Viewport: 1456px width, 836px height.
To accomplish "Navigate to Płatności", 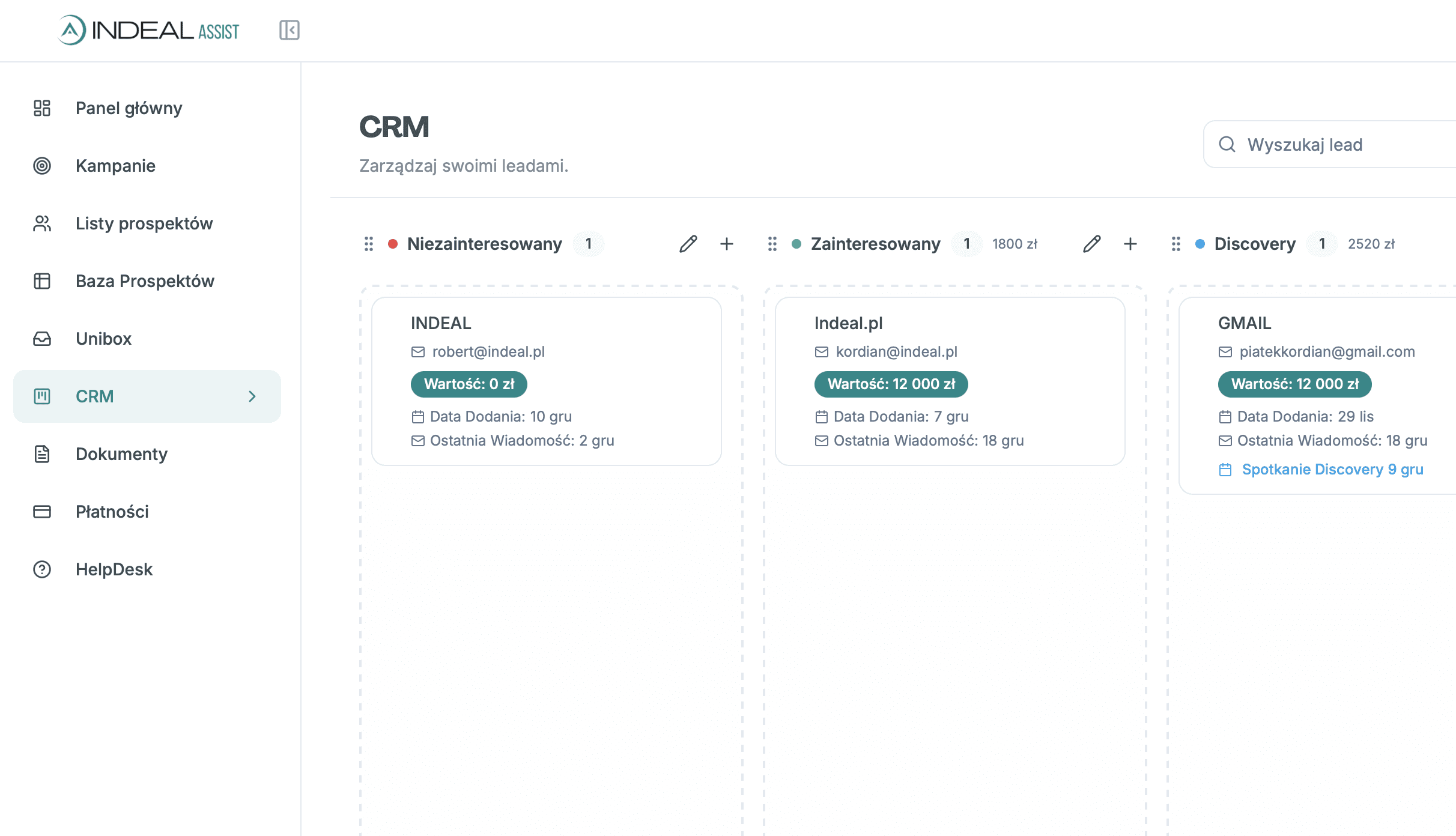I will coord(112,512).
